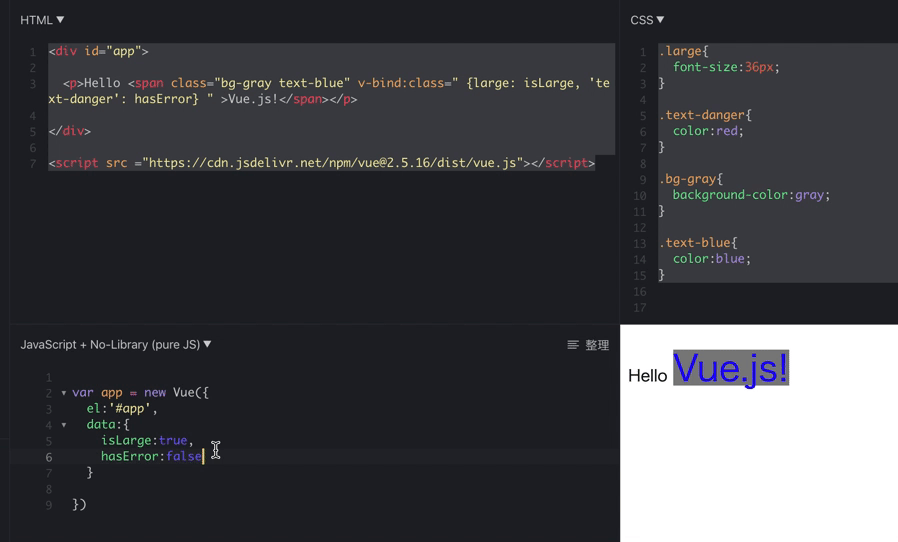Screen dimensions: 898x542
Task: Open the HTML panel language dropdown
Action: pyautogui.click(x=42, y=20)
